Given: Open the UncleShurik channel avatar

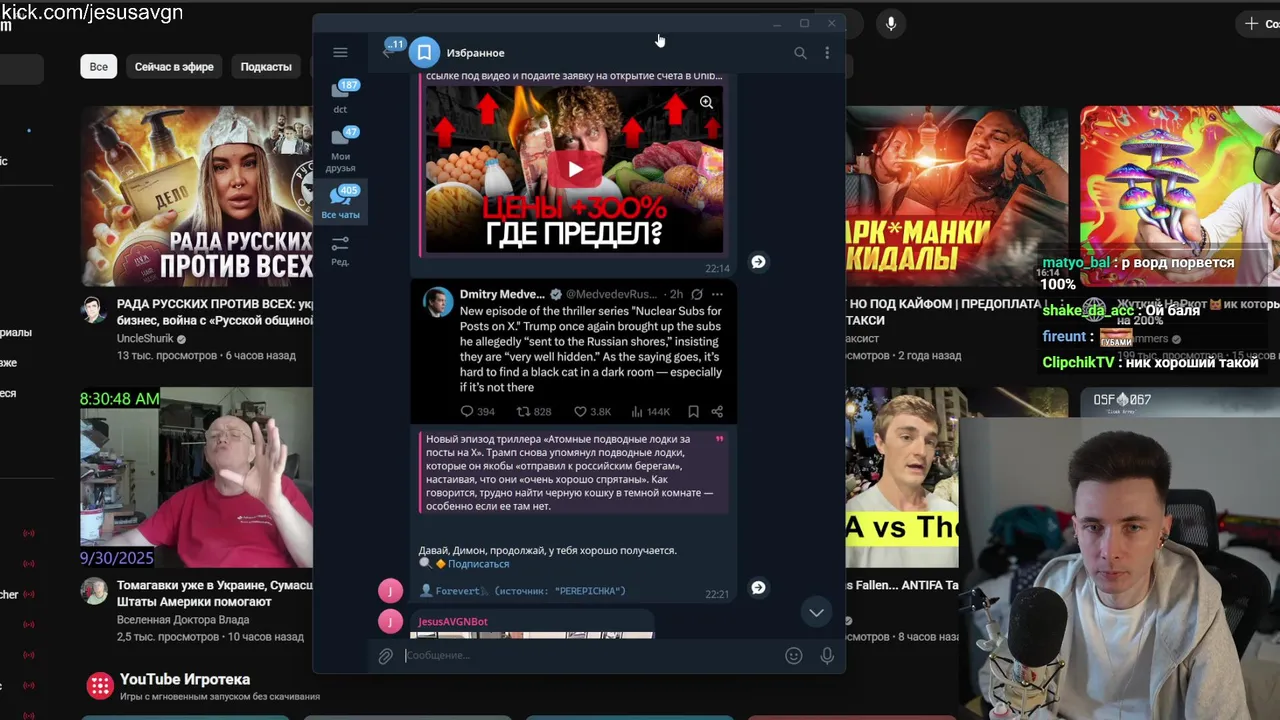Looking at the screenshot, I should (x=94, y=309).
